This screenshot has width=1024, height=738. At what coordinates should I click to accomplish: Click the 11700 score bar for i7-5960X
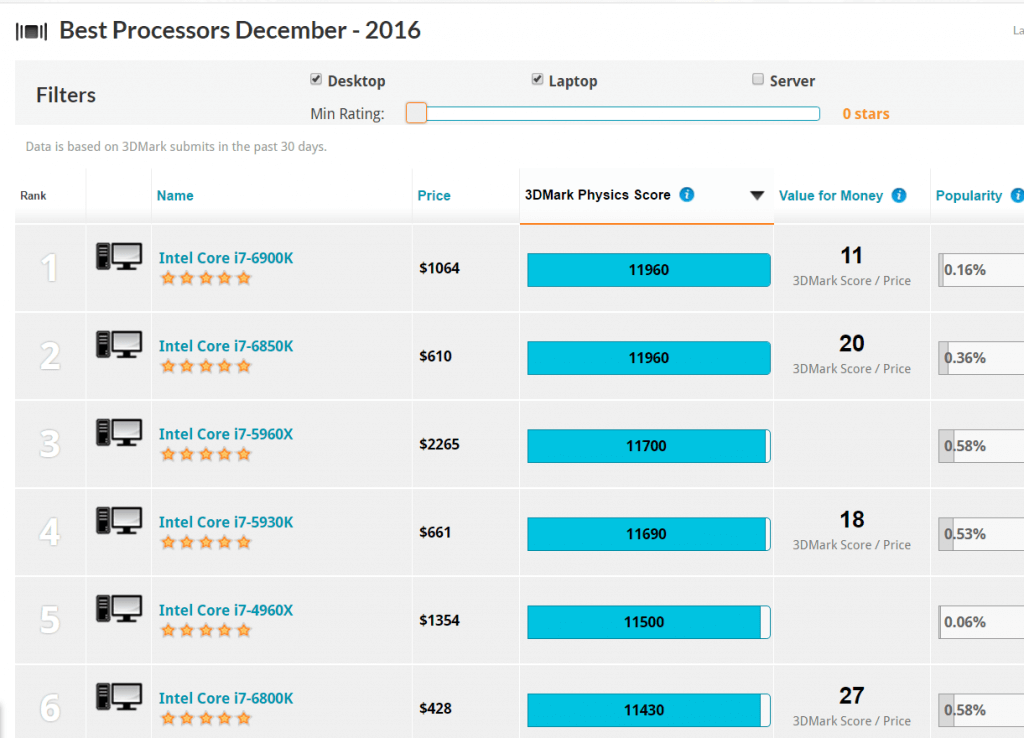pyautogui.click(x=648, y=446)
